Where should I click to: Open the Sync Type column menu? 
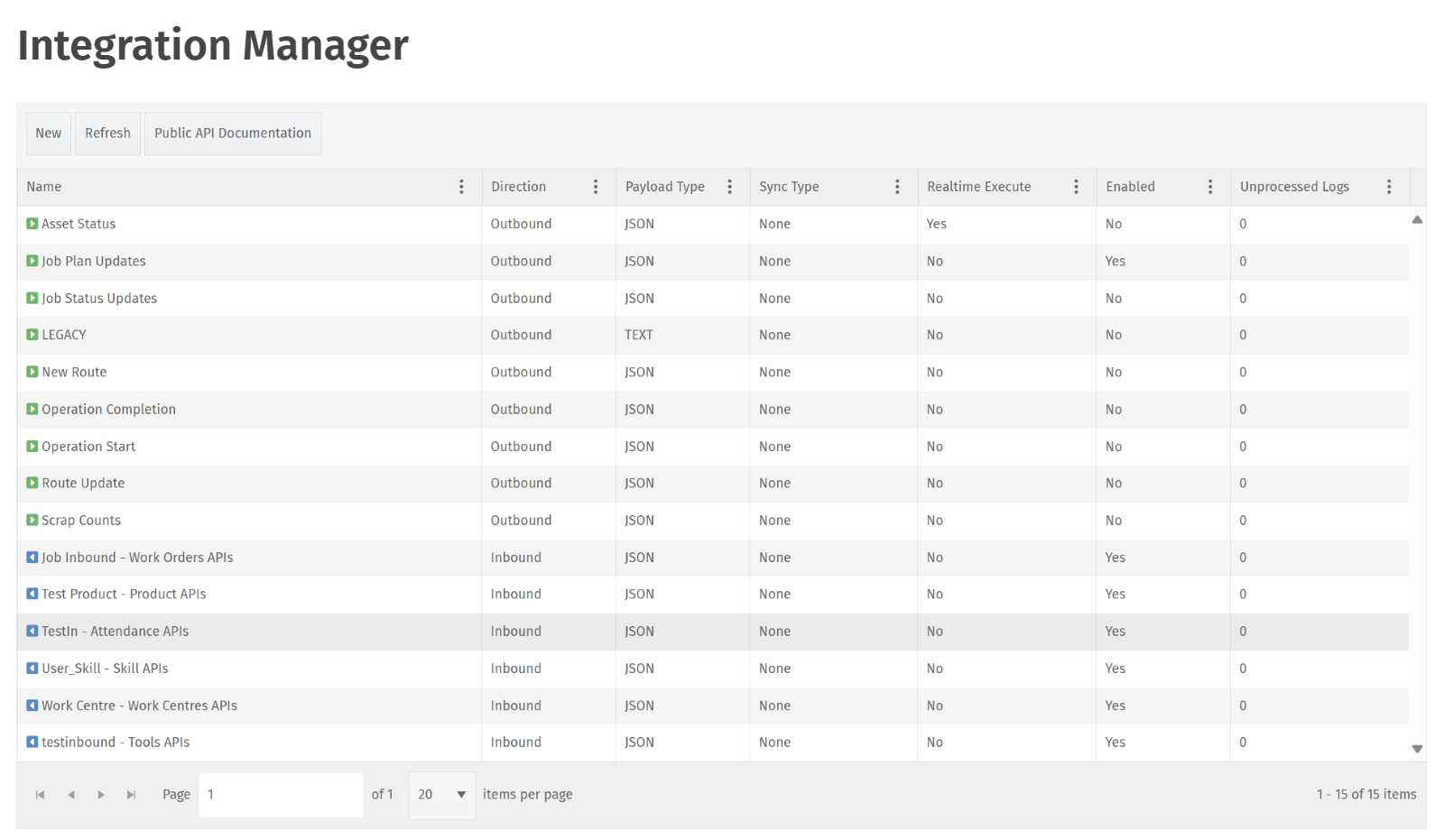(x=897, y=187)
